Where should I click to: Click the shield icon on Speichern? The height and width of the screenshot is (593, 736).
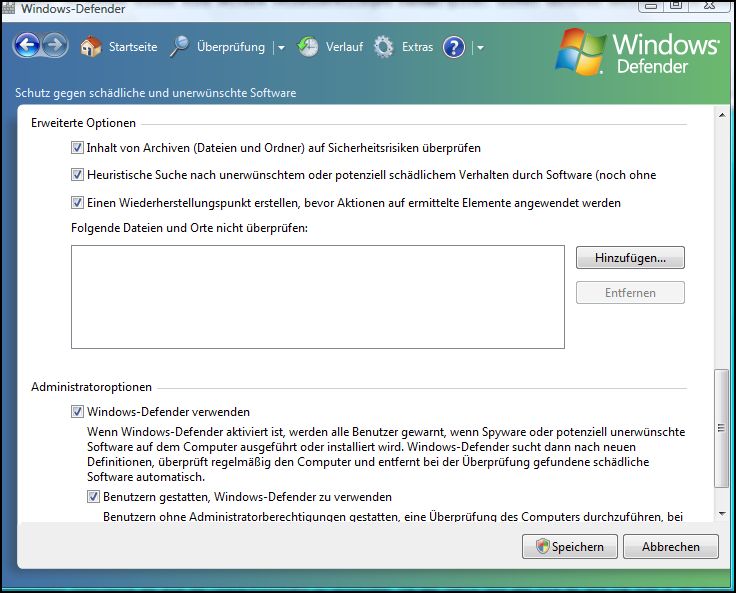pos(543,546)
